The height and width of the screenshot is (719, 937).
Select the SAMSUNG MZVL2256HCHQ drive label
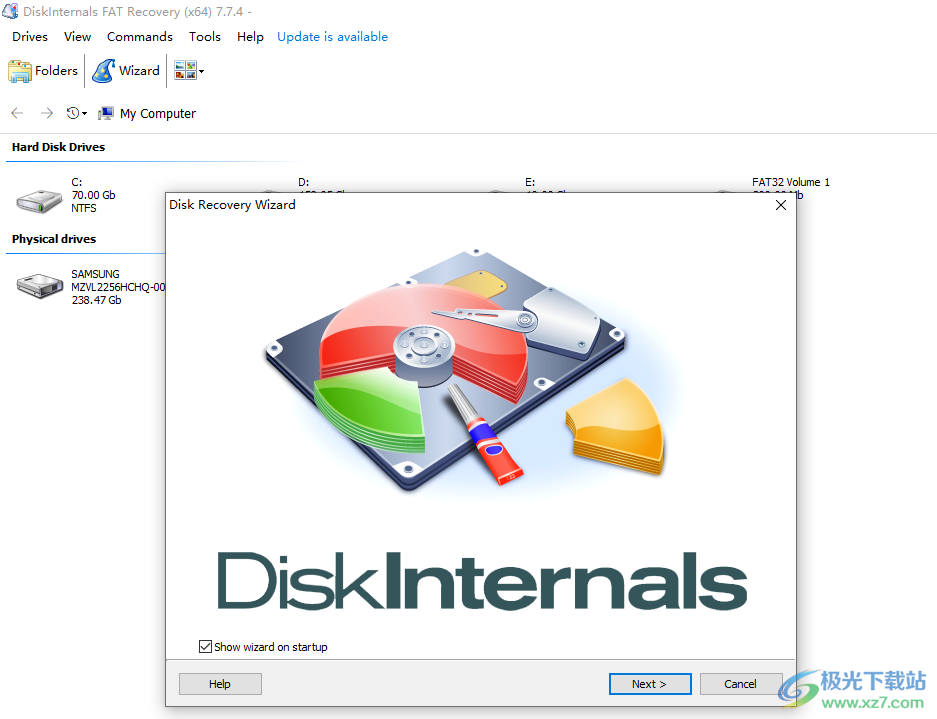click(x=118, y=287)
